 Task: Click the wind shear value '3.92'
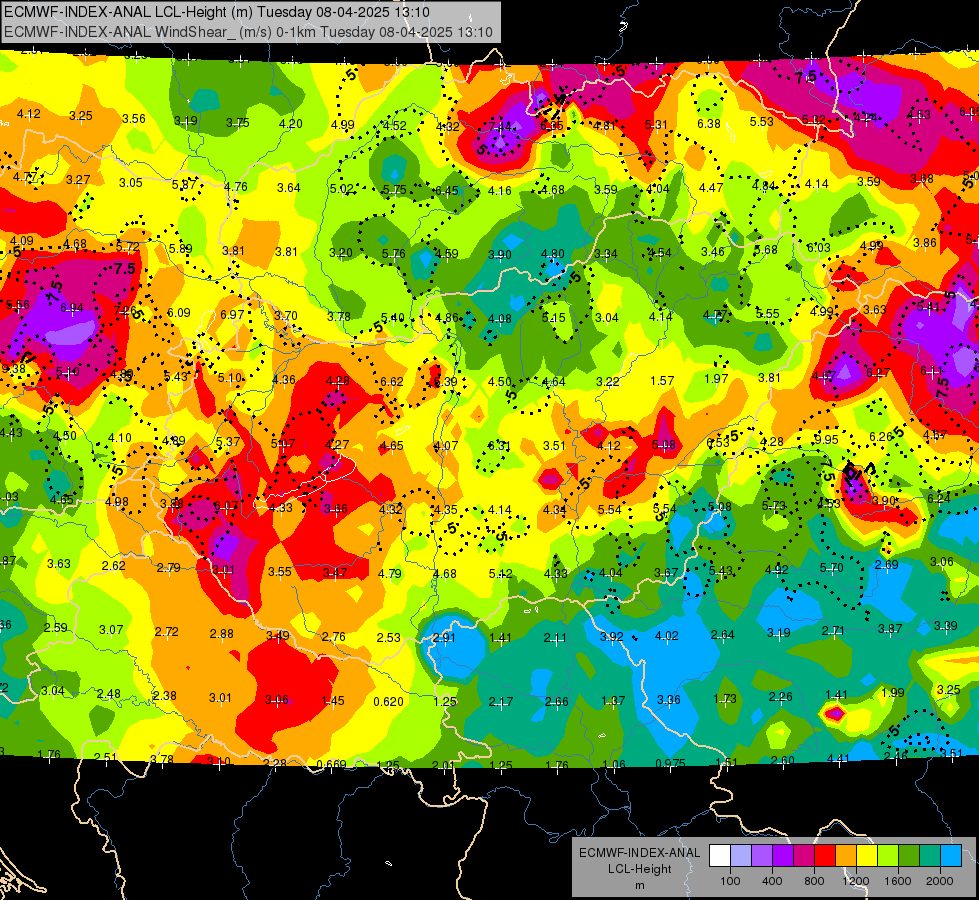611,636
